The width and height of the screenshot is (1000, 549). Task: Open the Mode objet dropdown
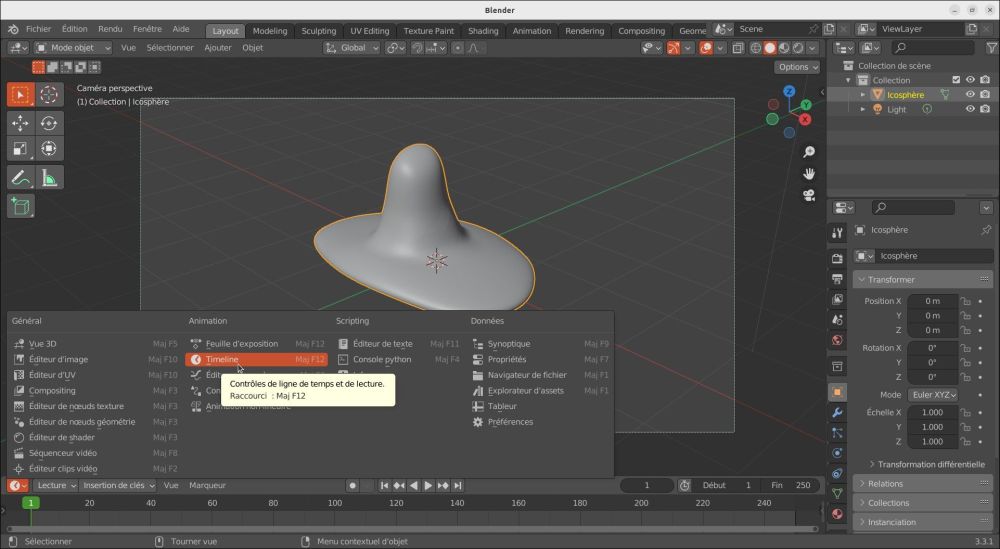click(x=74, y=47)
